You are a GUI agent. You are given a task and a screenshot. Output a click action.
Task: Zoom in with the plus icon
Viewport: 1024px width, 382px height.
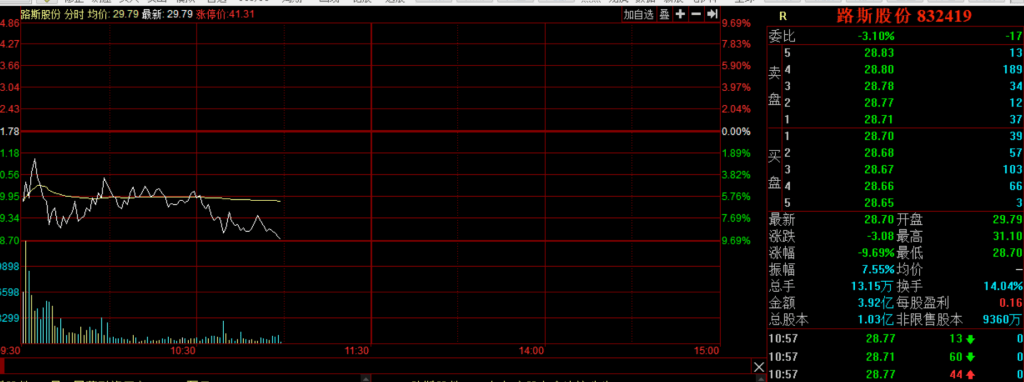(680, 14)
